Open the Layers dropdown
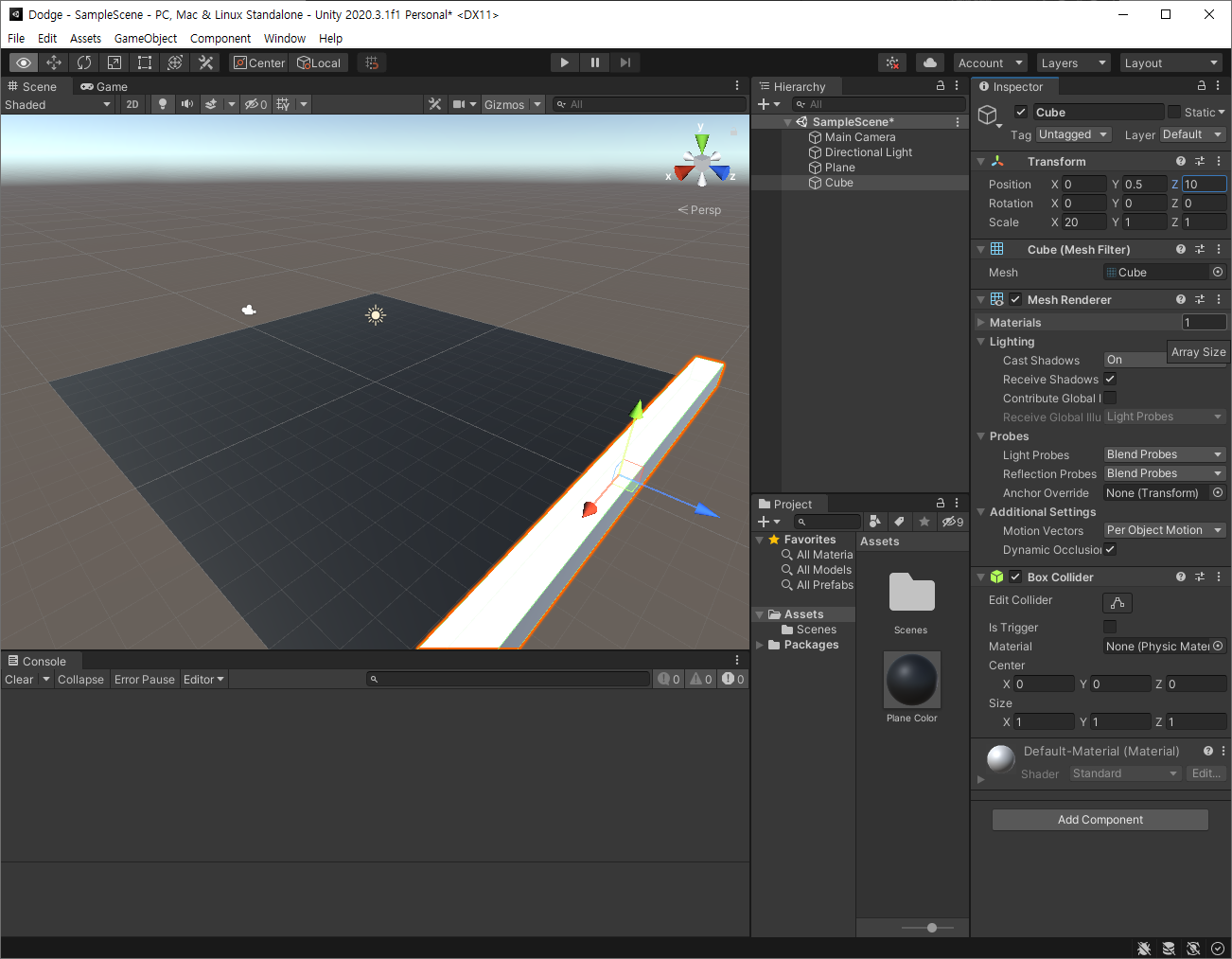Screen dimensions: 1232x959 pos(1073,62)
